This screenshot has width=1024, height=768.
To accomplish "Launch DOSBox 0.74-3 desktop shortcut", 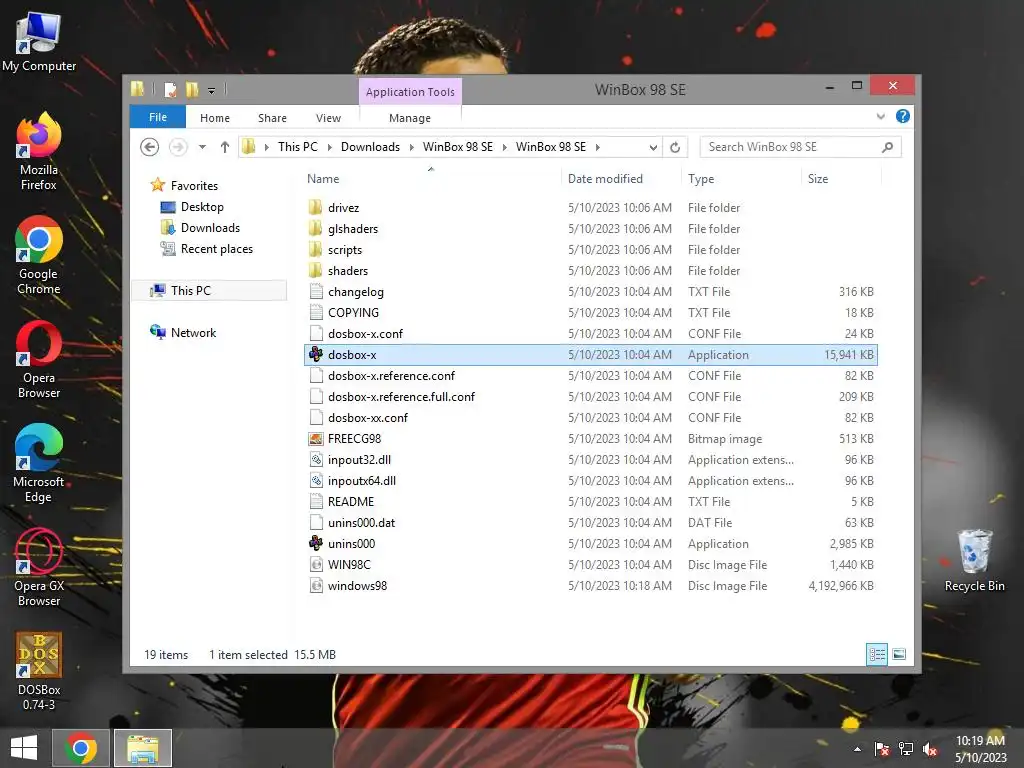I will [39, 671].
